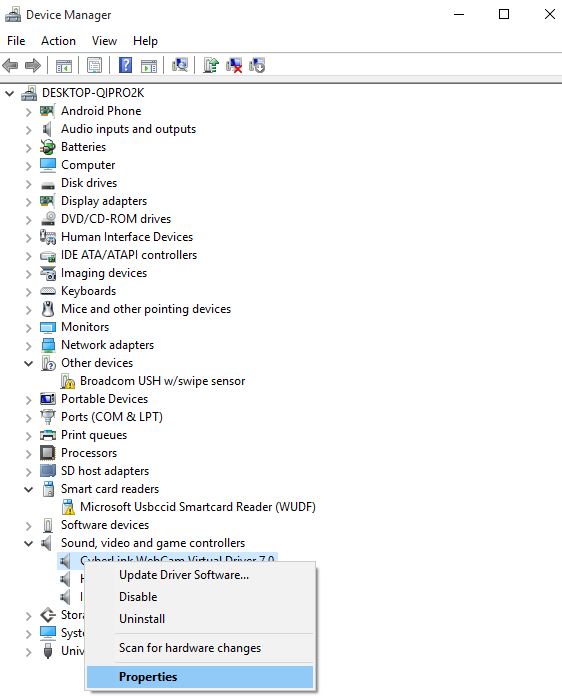Expand the Display adapters category

(28, 202)
